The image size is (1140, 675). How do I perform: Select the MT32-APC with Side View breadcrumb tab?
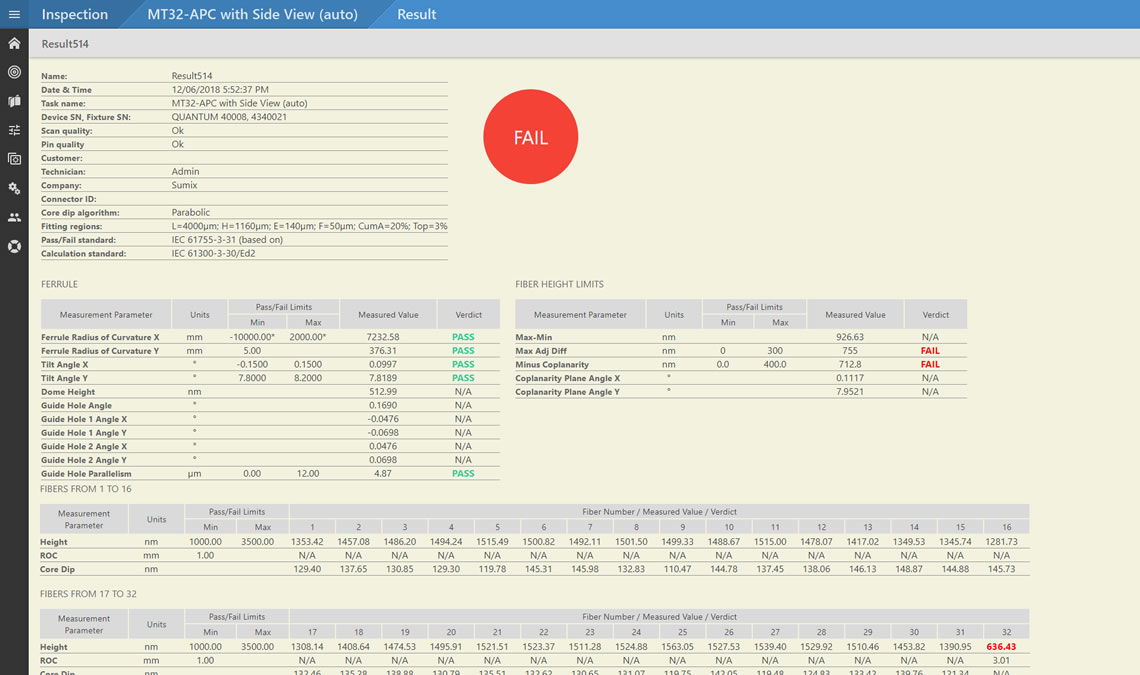pos(252,15)
